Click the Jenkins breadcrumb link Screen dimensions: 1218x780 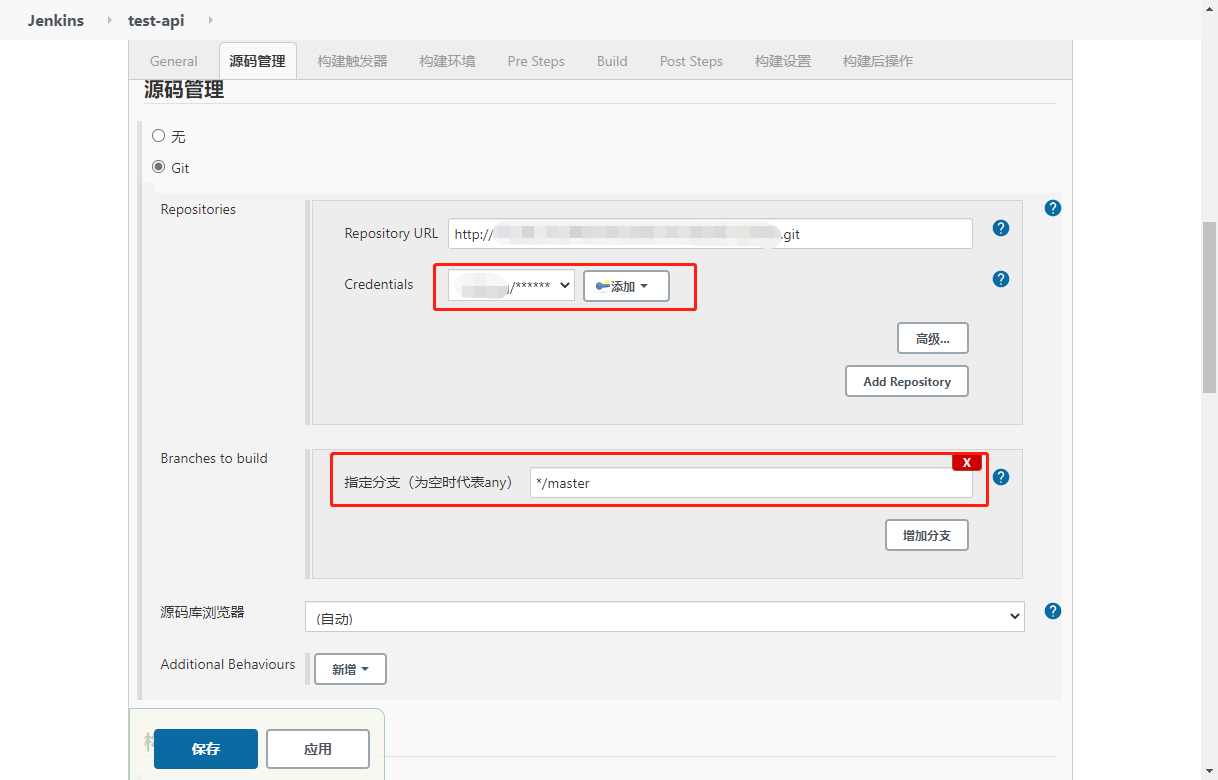[56, 20]
